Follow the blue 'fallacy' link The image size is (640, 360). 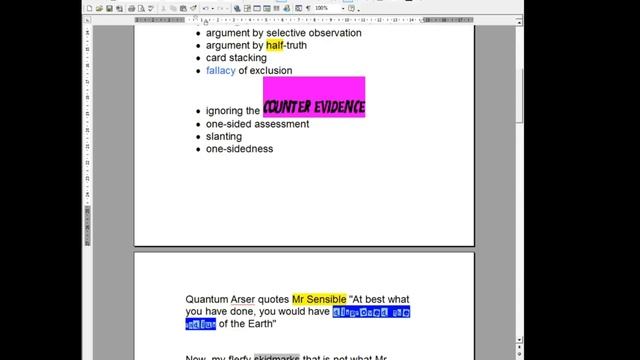[221, 71]
